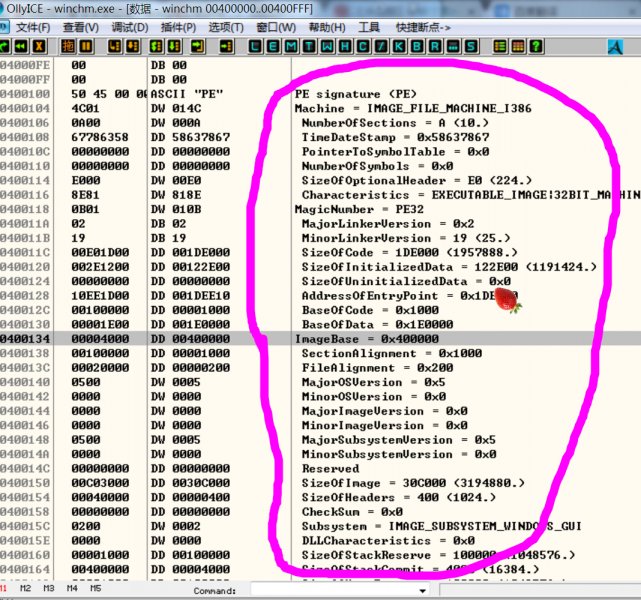Open the Breakpoints window via the B icon

click(417, 46)
